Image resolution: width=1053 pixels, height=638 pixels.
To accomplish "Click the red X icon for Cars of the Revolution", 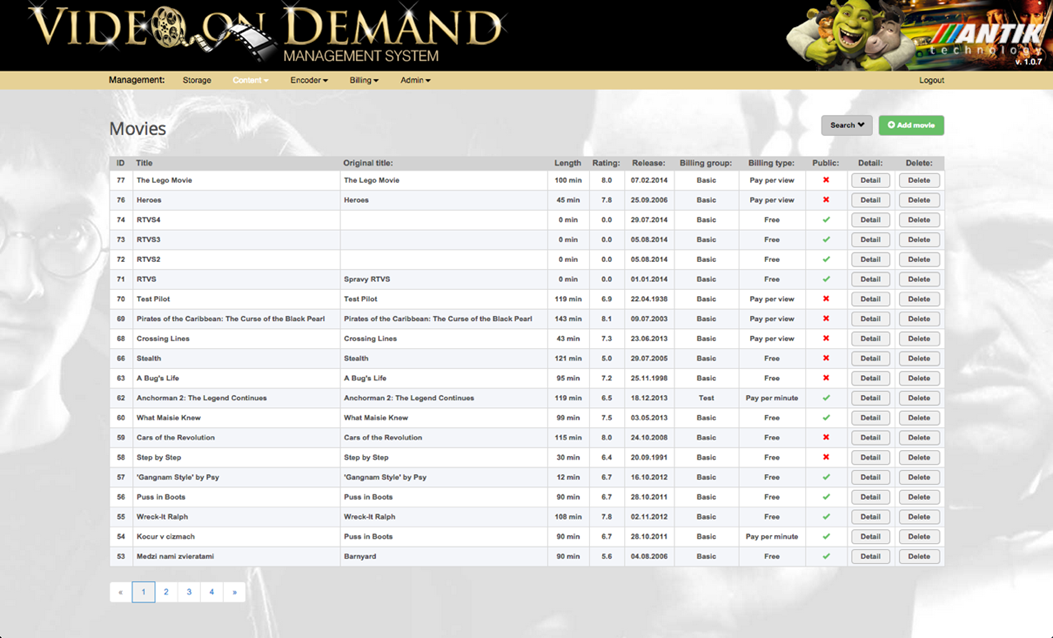I will [826, 437].
